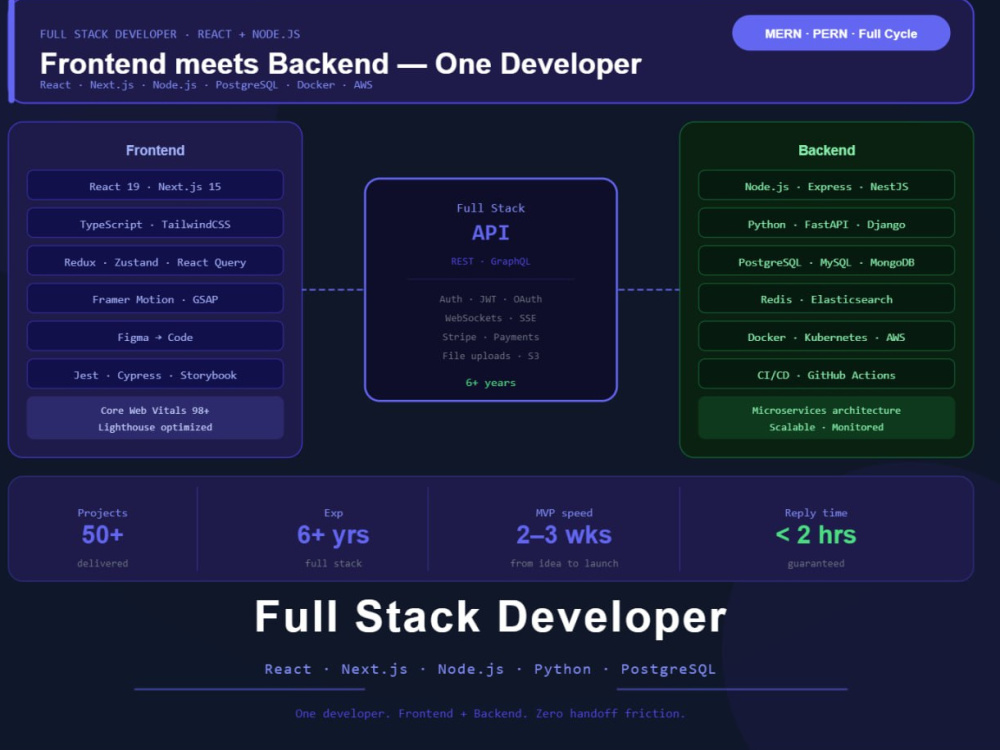Select the Redux · Zustand · React Query item
Image resolution: width=1000 pixels, height=750 pixels.
point(155,261)
